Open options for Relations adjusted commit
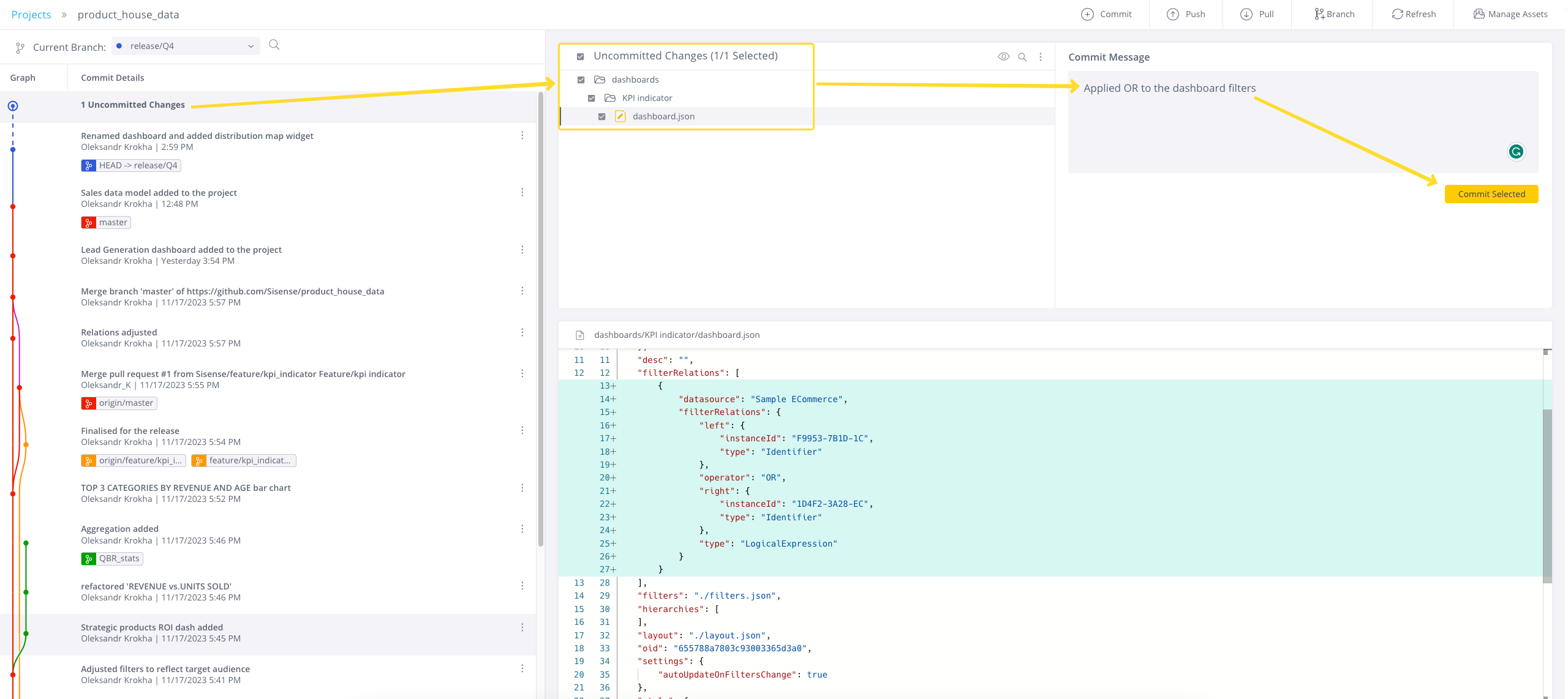 pyautogui.click(x=522, y=332)
